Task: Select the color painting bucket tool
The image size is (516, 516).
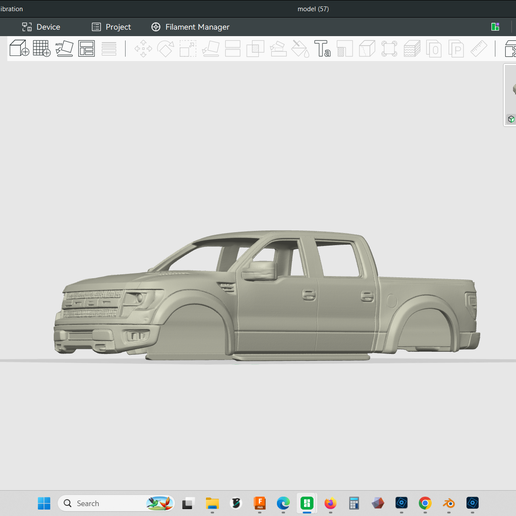Action: tap(300, 49)
